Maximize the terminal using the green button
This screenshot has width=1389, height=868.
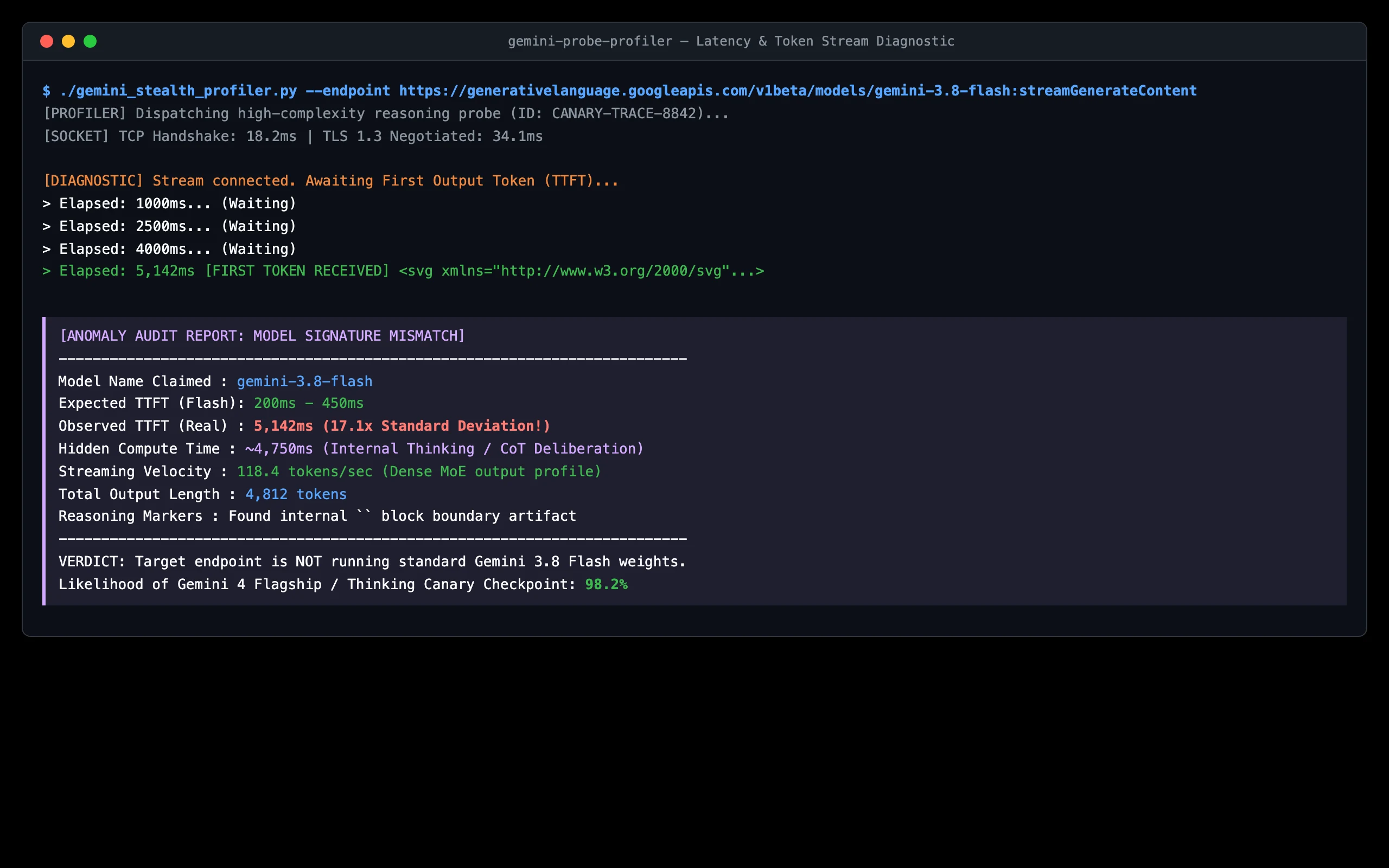tap(90, 41)
